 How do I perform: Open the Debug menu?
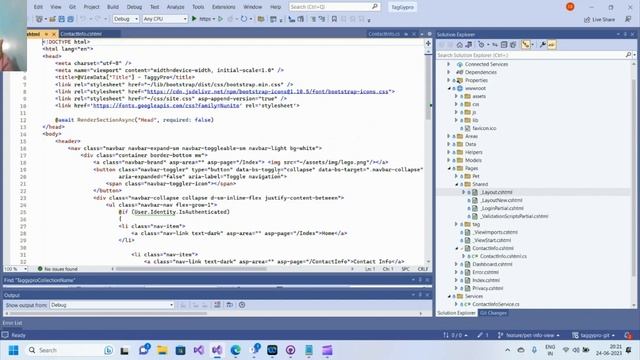[x=134, y=7]
